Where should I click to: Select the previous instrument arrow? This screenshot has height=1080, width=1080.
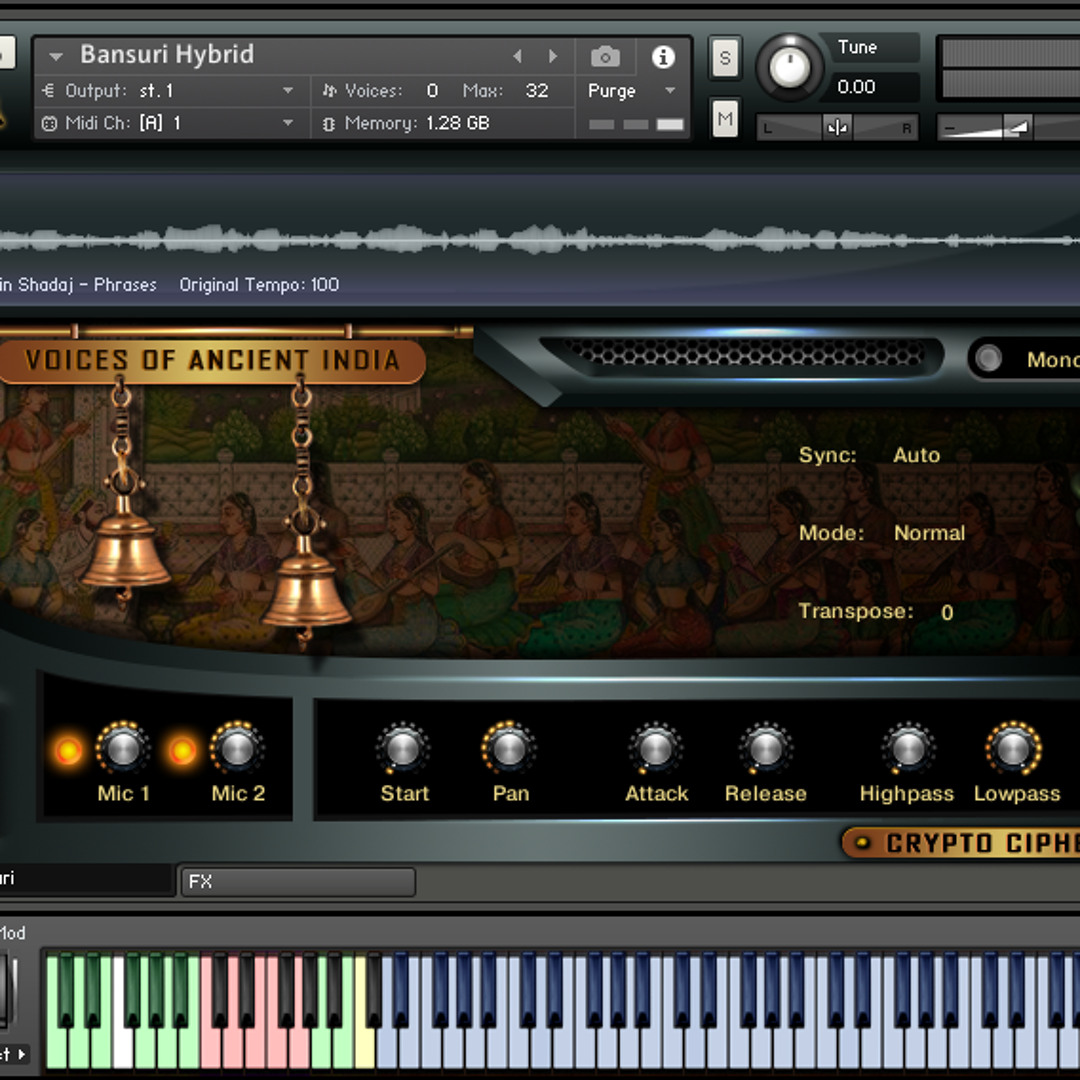(x=517, y=56)
